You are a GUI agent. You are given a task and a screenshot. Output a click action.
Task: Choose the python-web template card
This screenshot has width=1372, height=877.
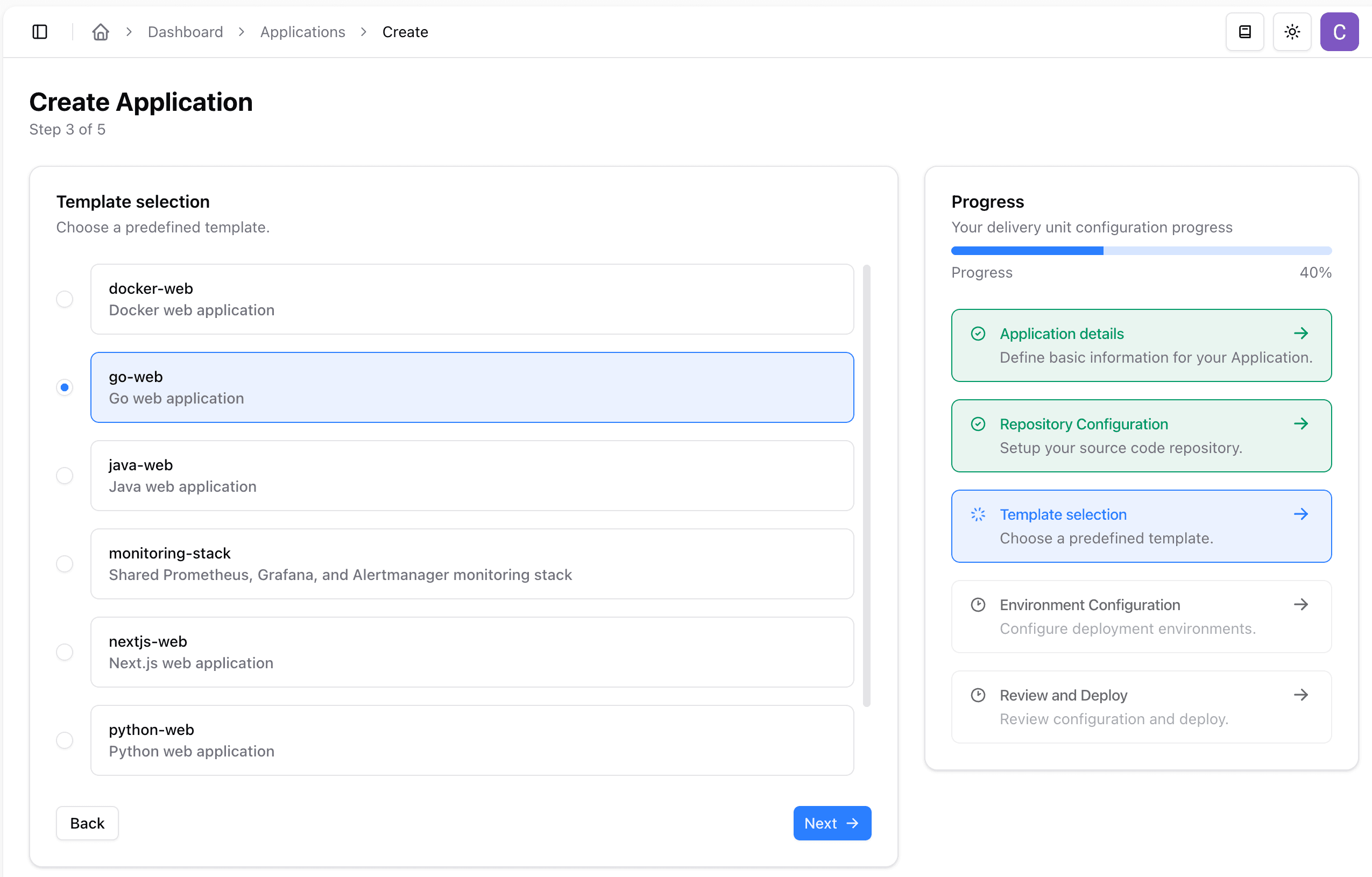pyautogui.click(x=472, y=740)
